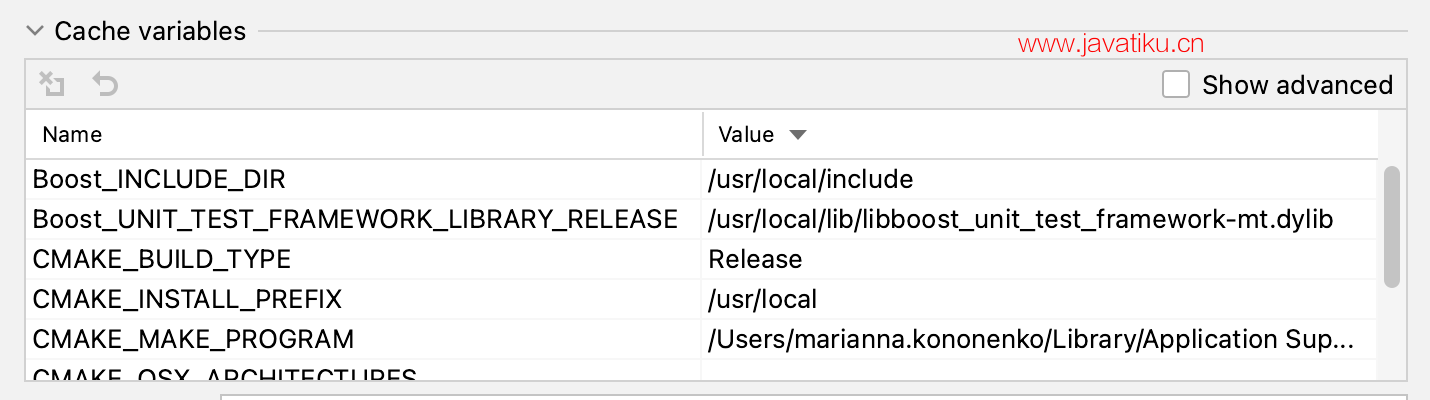This screenshot has width=1430, height=400.
Task: Click the Value column sort arrow
Action: (797, 134)
